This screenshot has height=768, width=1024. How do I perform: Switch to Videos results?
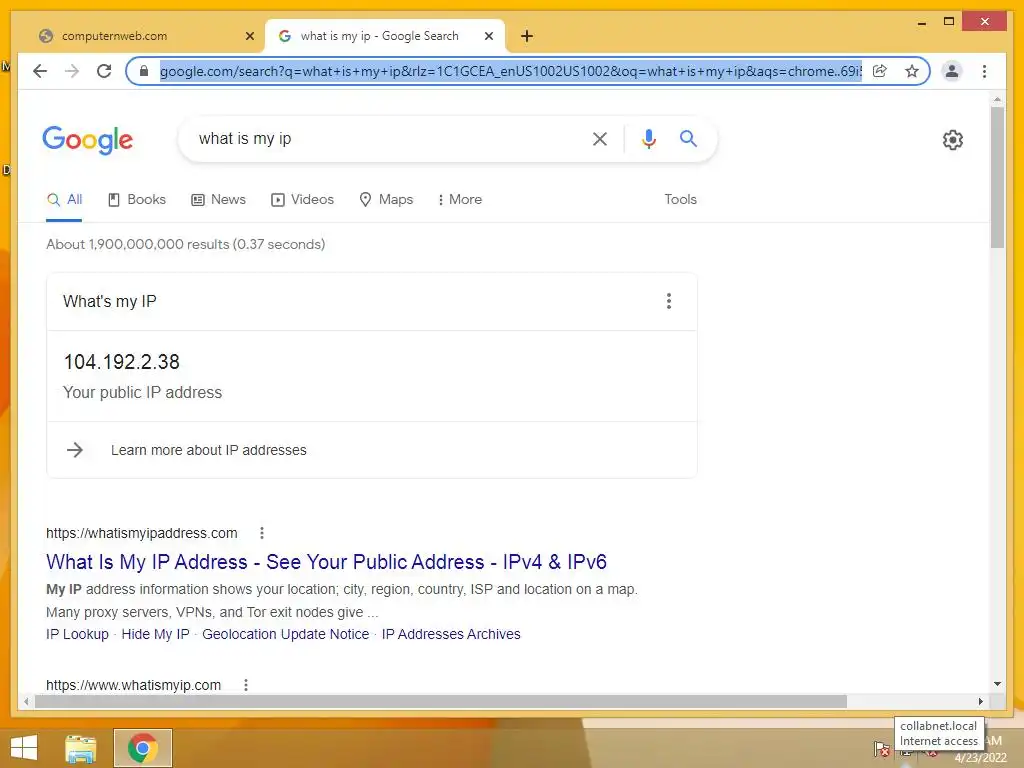point(302,200)
